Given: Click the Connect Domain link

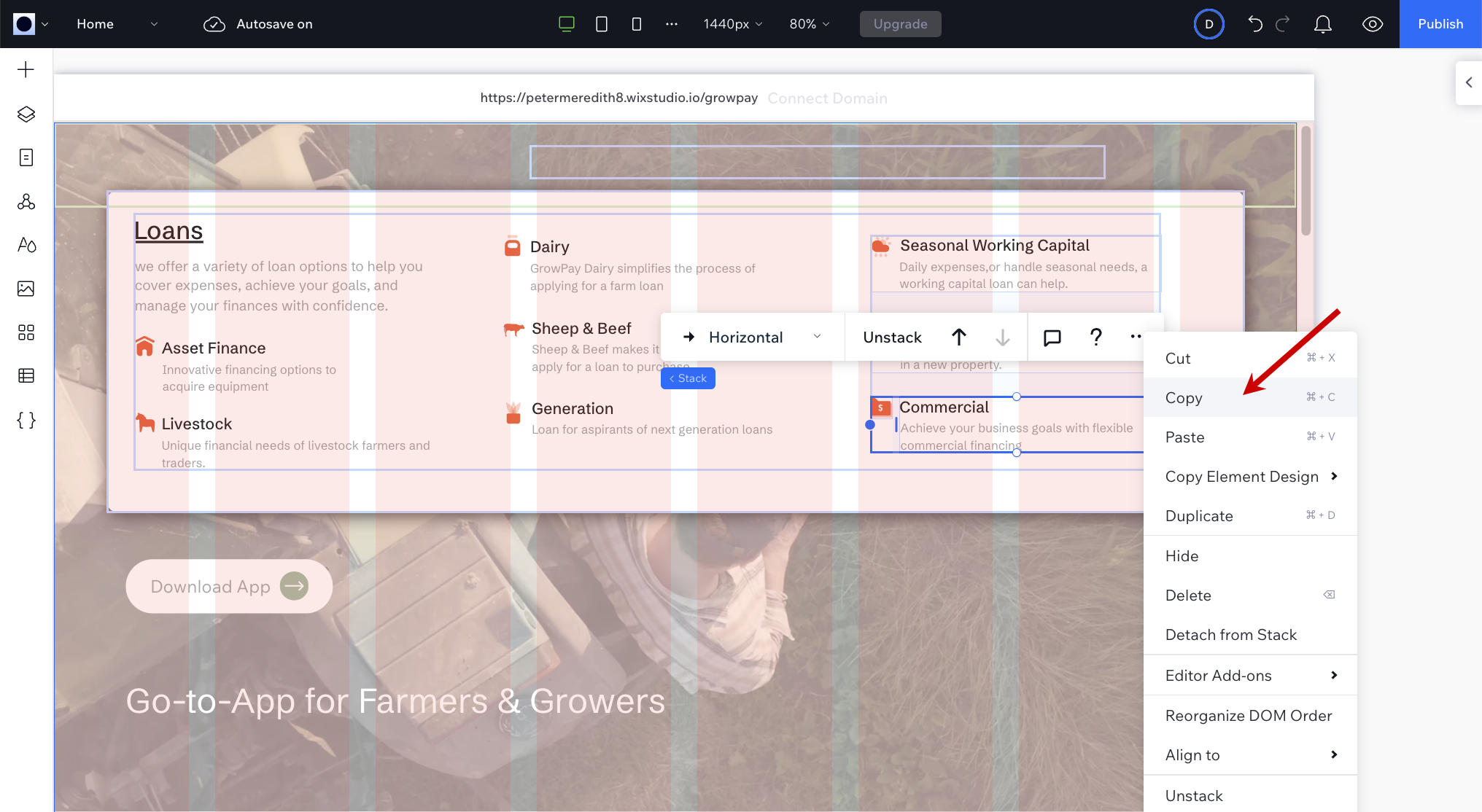Looking at the screenshot, I should [x=827, y=98].
